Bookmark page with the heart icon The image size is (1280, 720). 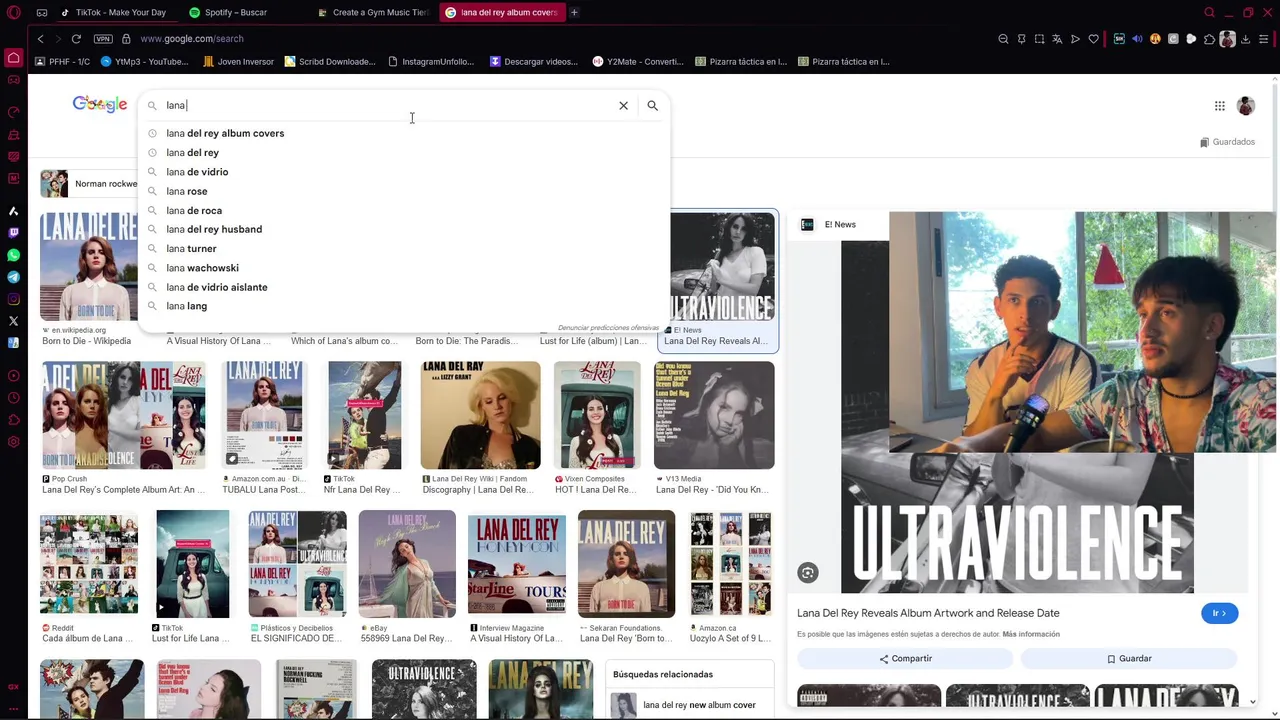click(x=1093, y=39)
